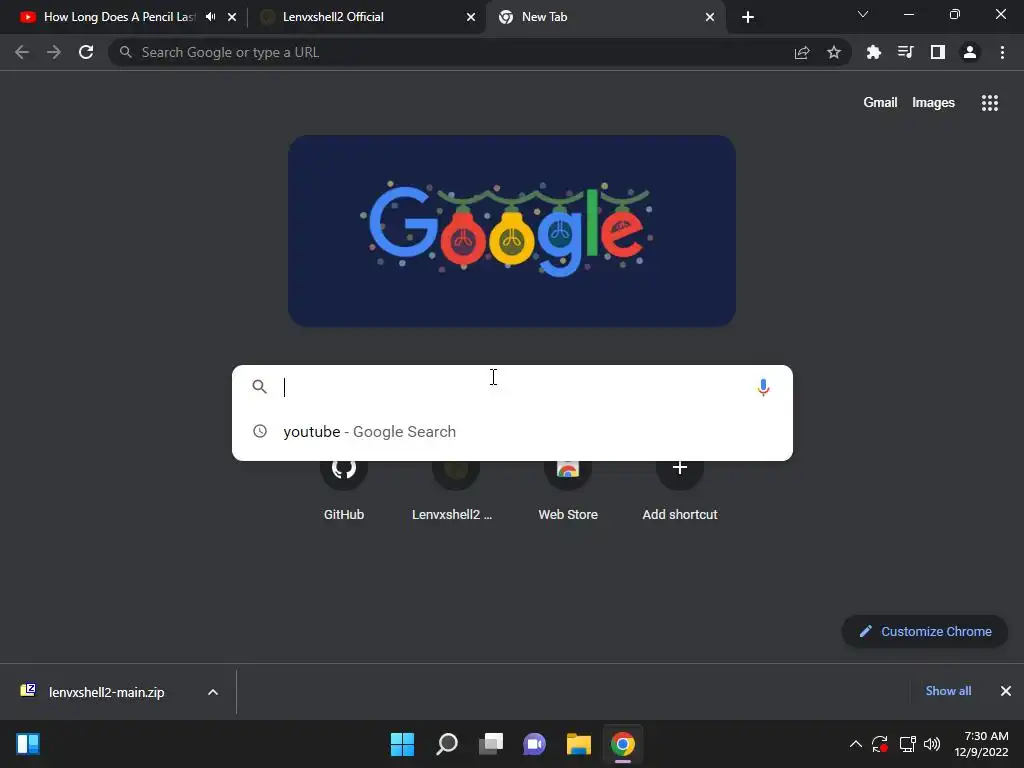Open the clock and date panel
The height and width of the screenshot is (768, 1024).
pyautogui.click(x=982, y=744)
